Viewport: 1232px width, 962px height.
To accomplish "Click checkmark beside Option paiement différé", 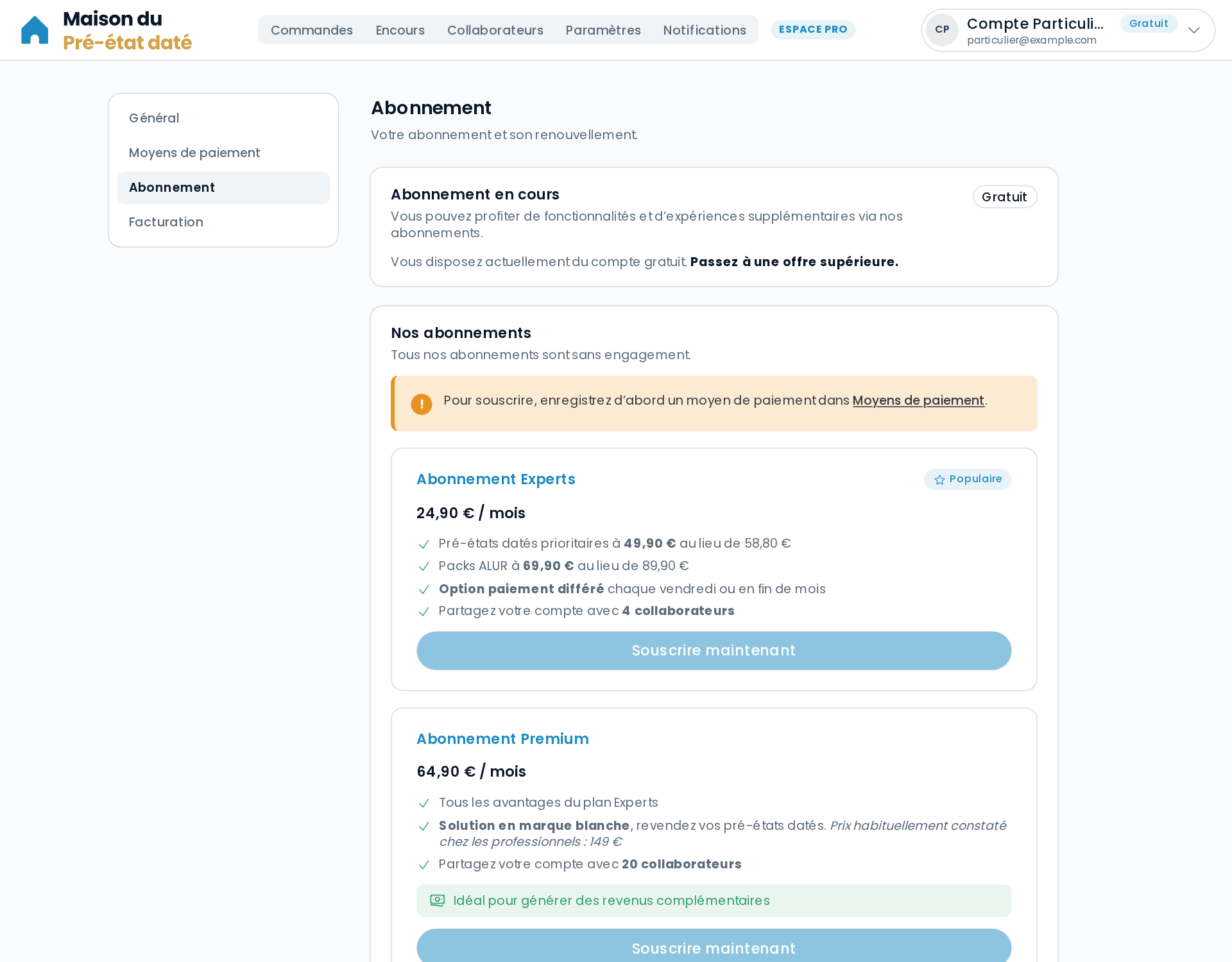I will tap(424, 589).
